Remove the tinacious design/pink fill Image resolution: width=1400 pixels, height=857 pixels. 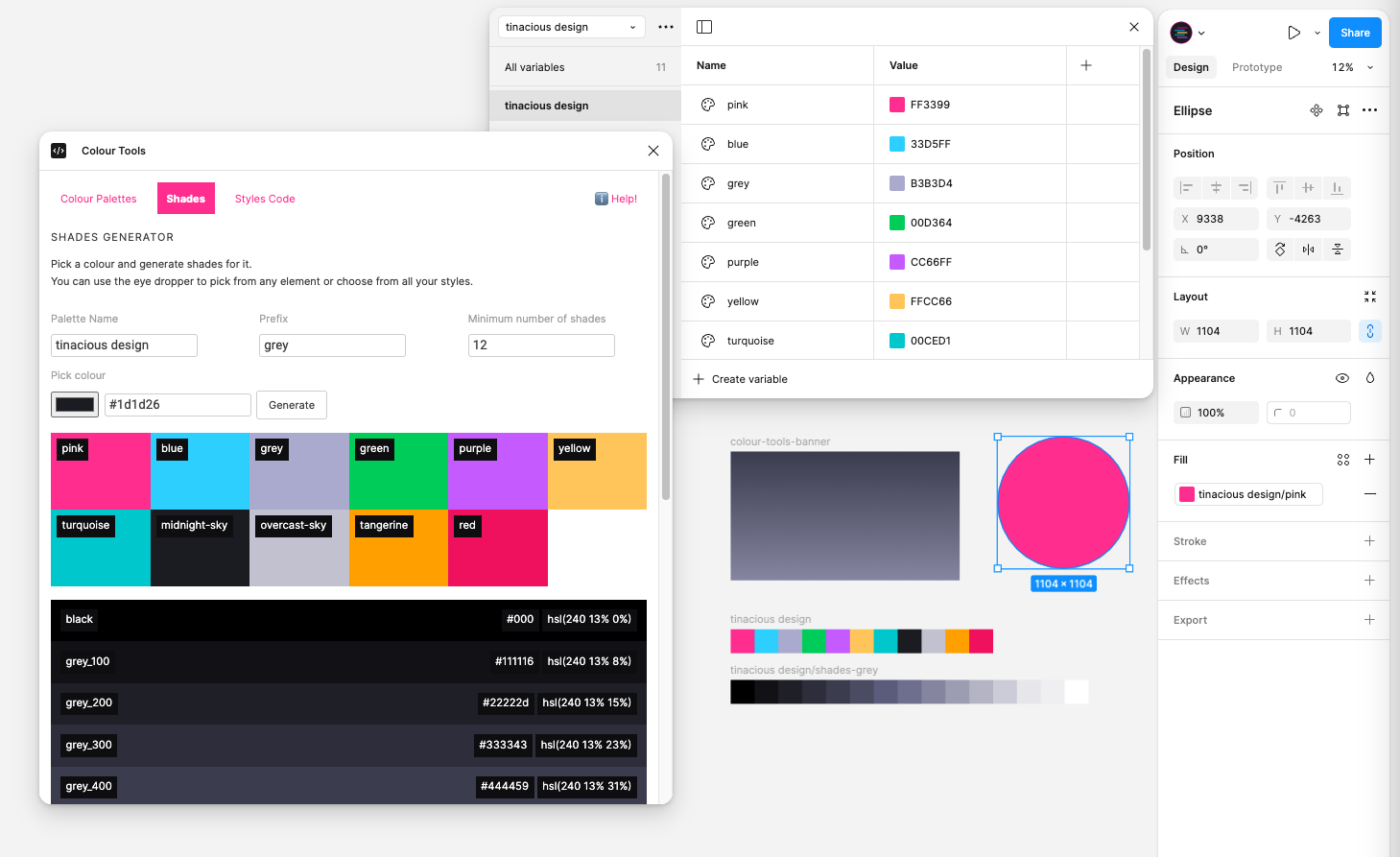[x=1370, y=494]
